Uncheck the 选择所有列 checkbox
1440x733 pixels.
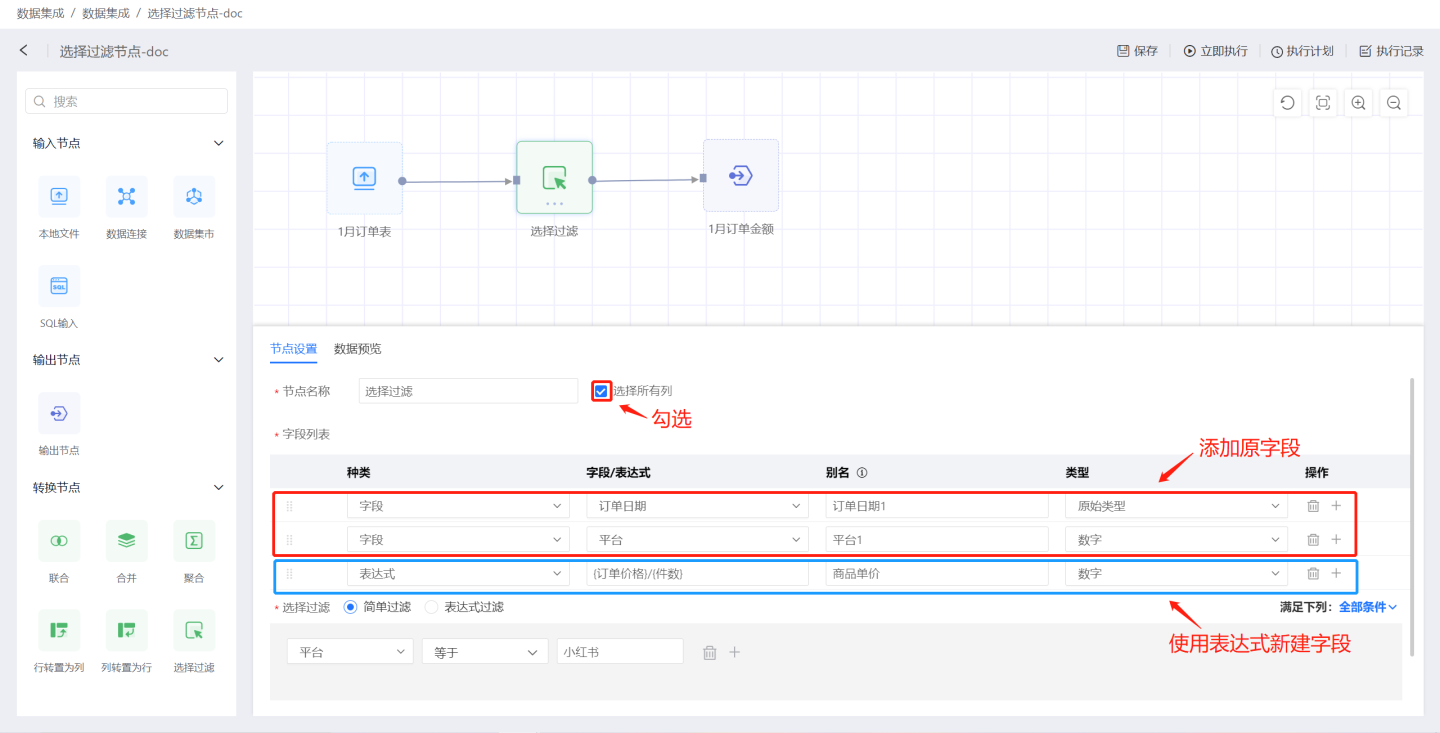(x=601, y=391)
